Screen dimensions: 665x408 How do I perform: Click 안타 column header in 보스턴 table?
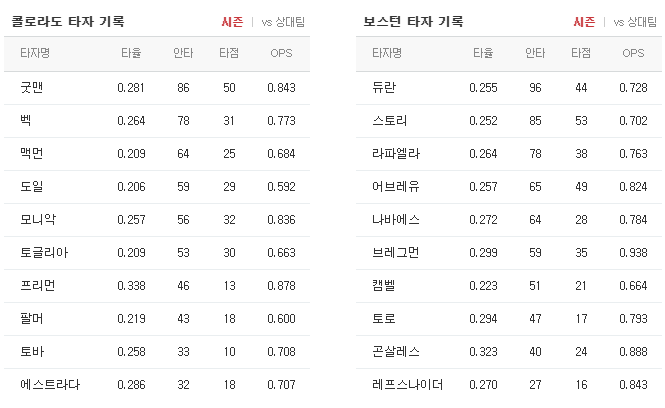click(535, 53)
